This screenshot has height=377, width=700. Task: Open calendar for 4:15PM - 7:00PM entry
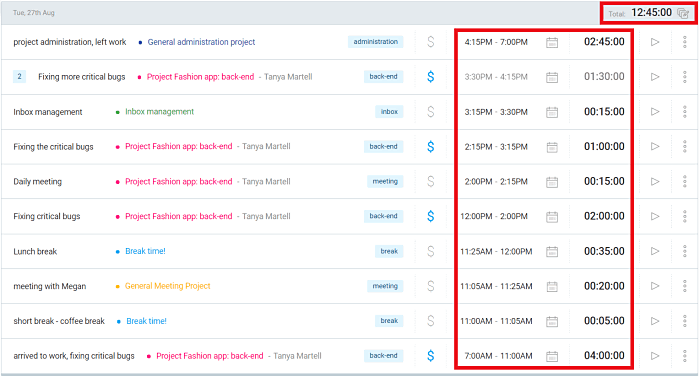[552, 42]
